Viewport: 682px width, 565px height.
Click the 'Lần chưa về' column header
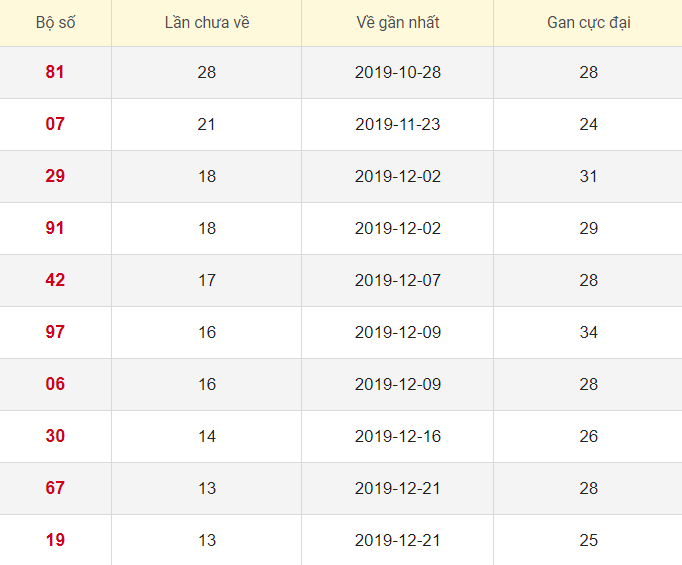click(x=207, y=22)
